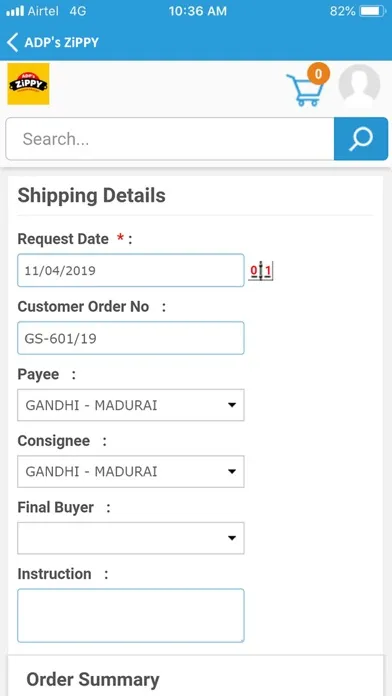Image resolution: width=392 pixels, height=696 pixels.
Task: Tap the Order Summary section header
Action: [x=93, y=679]
